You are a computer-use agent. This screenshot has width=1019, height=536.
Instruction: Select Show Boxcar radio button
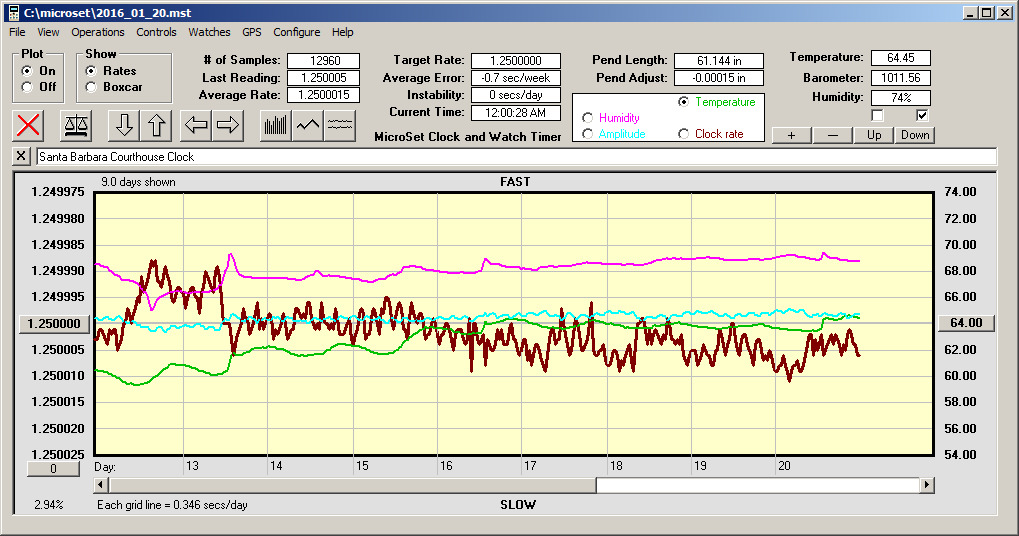(91, 86)
